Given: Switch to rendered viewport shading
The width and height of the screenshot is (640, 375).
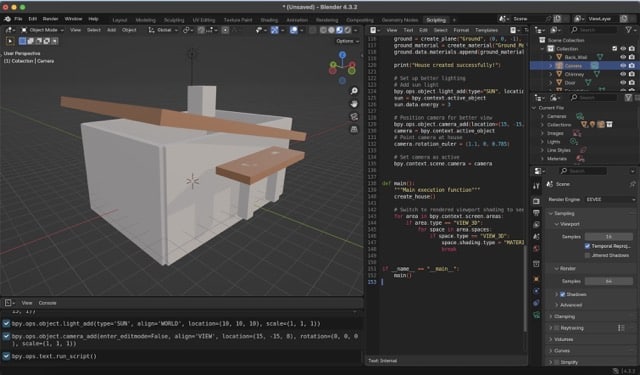Looking at the screenshot, I should click(x=348, y=30).
